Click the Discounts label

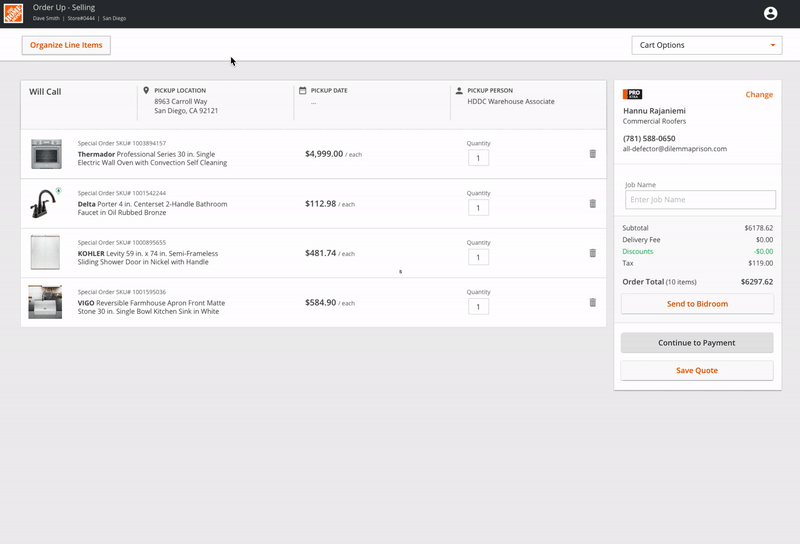click(x=637, y=252)
